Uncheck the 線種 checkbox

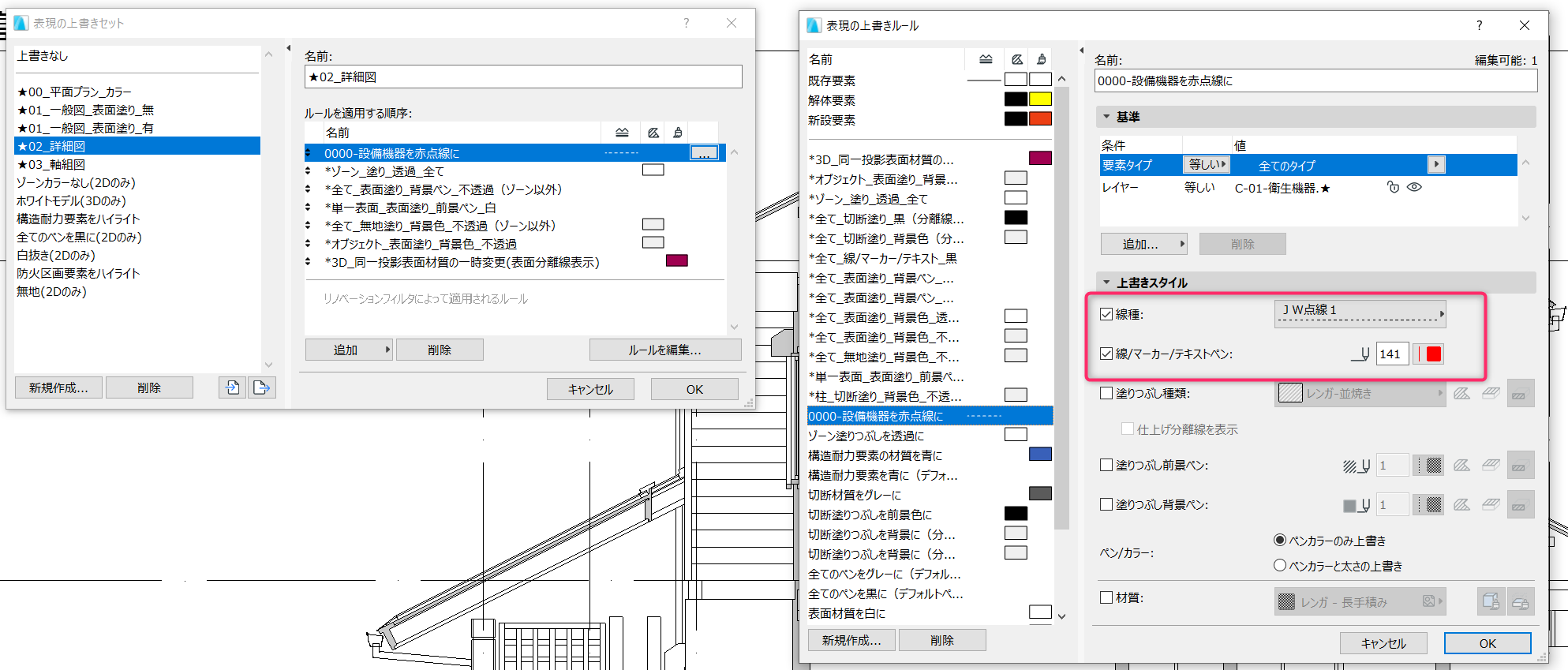(1106, 314)
